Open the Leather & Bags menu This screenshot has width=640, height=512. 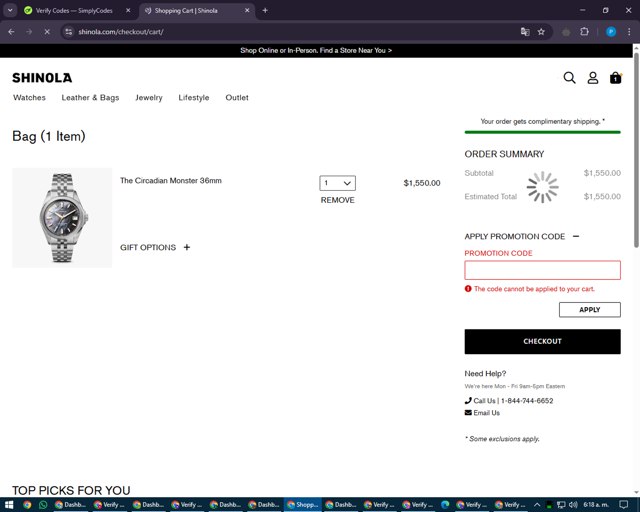point(90,98)
